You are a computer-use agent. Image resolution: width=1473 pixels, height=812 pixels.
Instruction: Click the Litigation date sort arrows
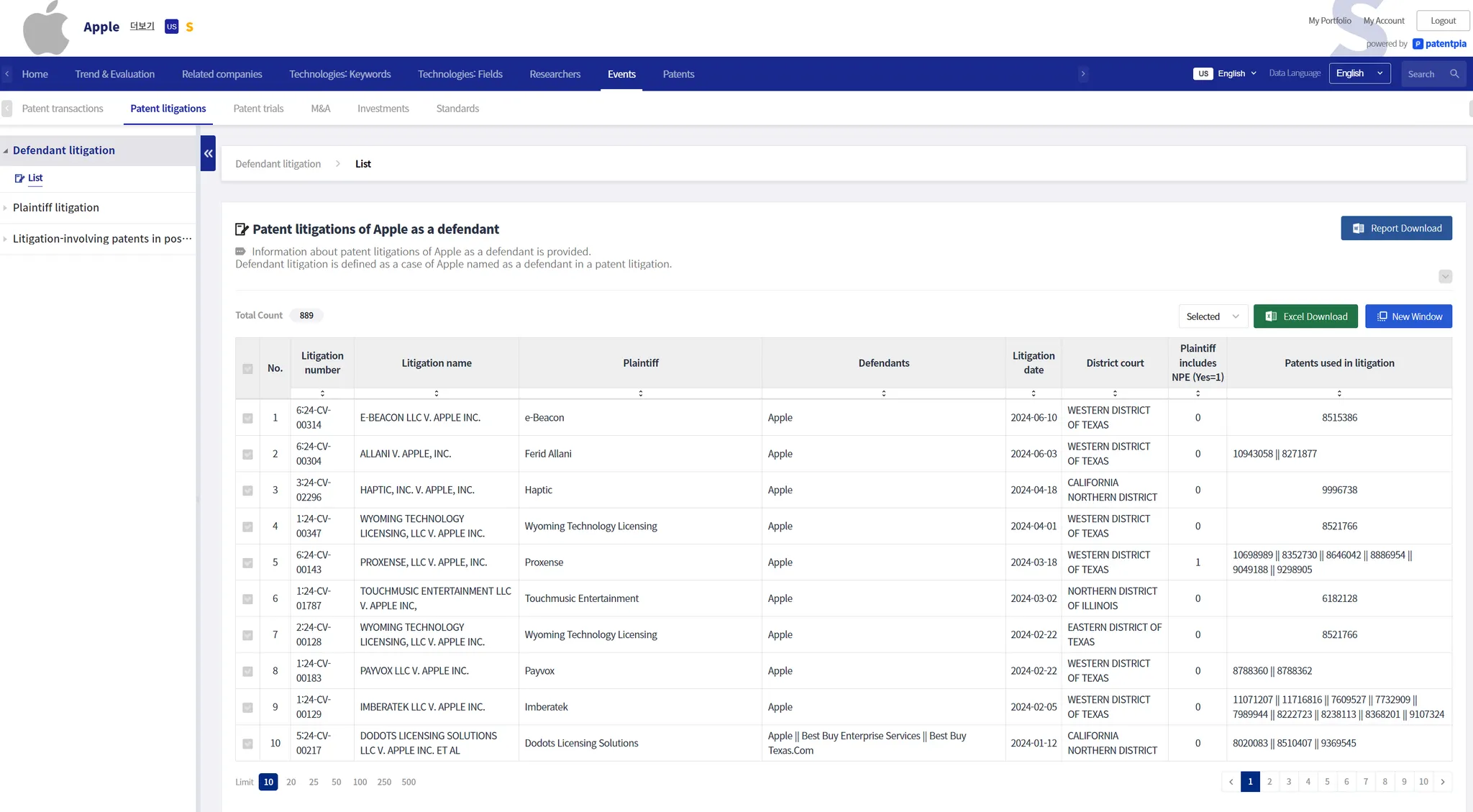1033,393
